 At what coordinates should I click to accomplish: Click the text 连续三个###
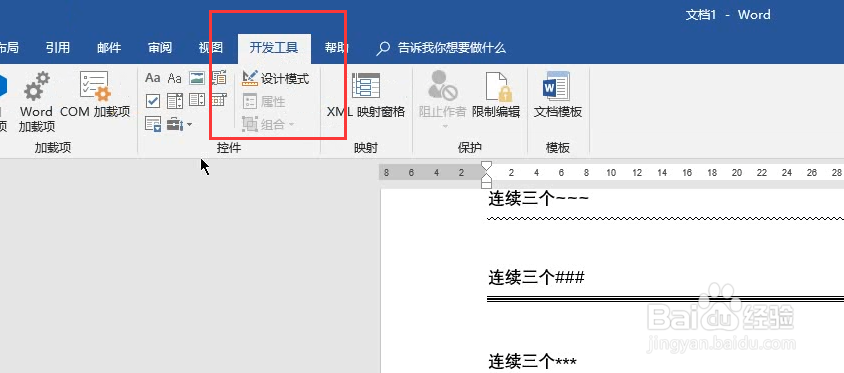pos(536,278)
